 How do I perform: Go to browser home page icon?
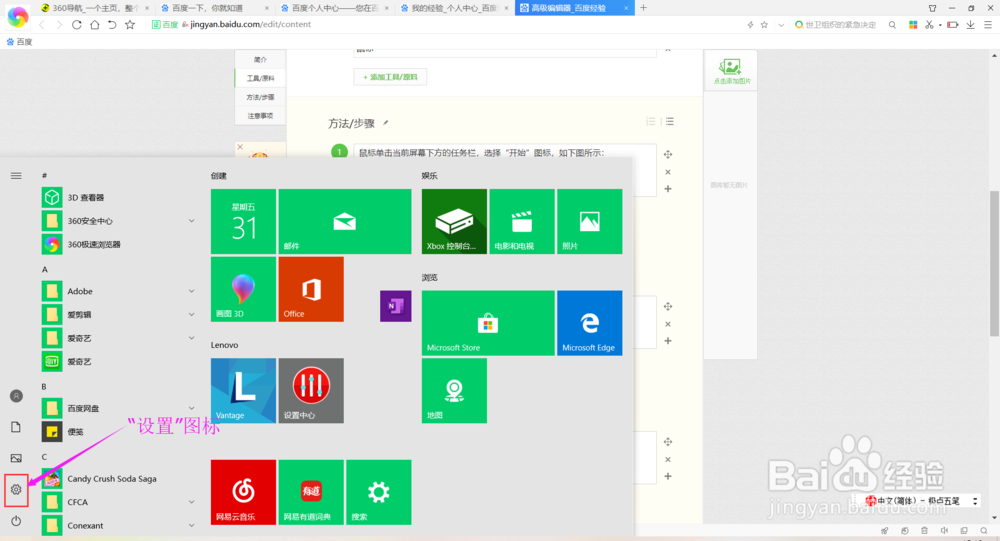[94, 25]
